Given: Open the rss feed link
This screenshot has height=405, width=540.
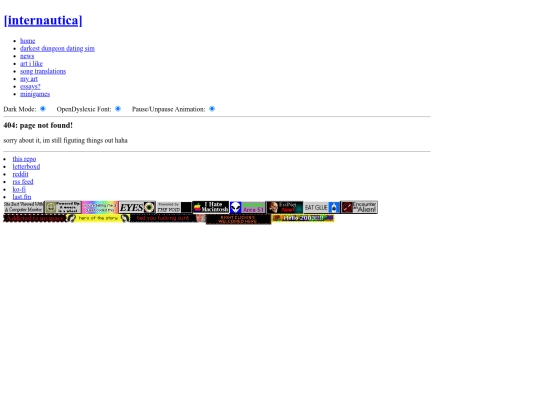Looking at the screenshot, I should click(23, 181).
